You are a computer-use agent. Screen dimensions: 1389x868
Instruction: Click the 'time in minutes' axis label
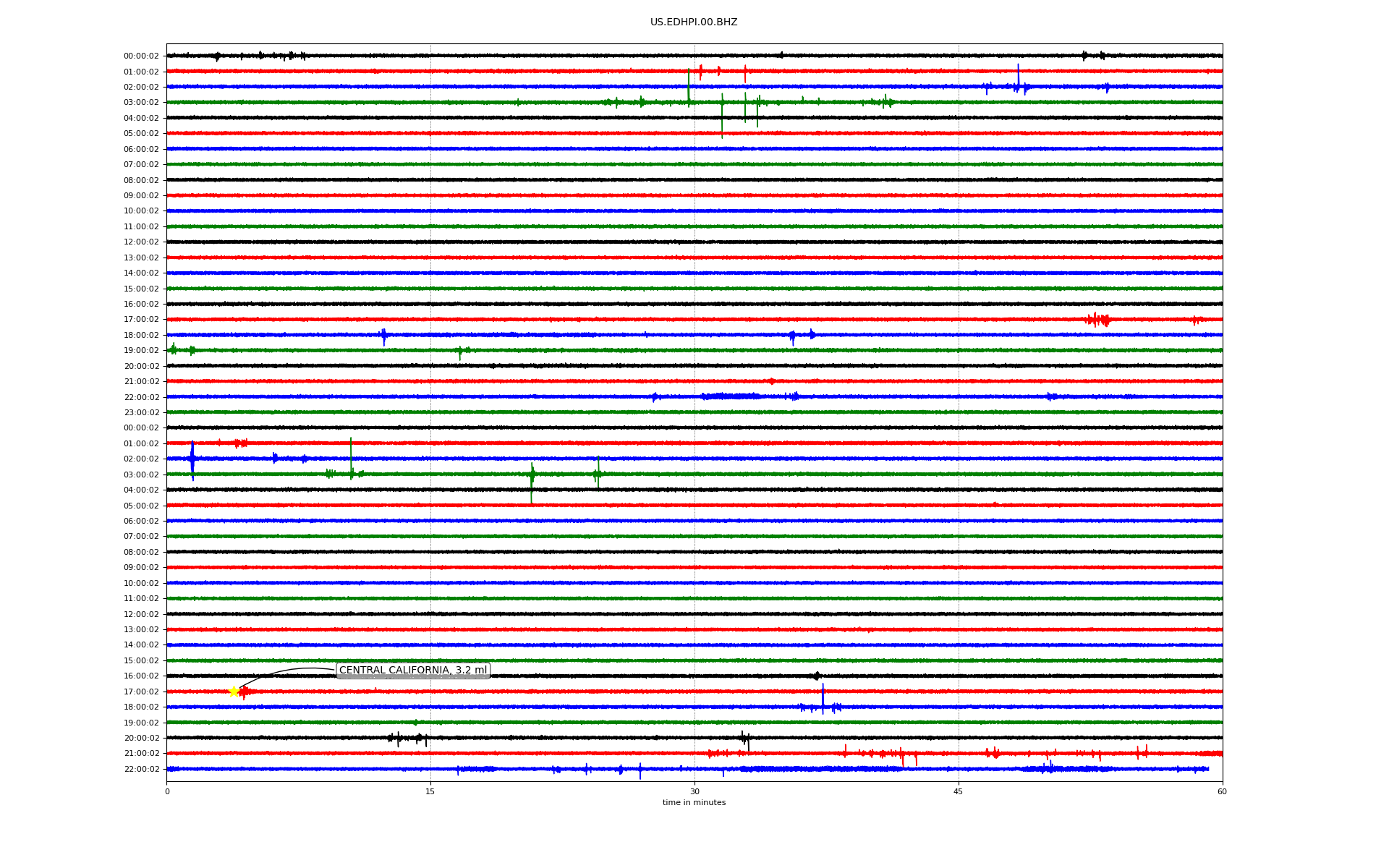(x=693, y=802)
